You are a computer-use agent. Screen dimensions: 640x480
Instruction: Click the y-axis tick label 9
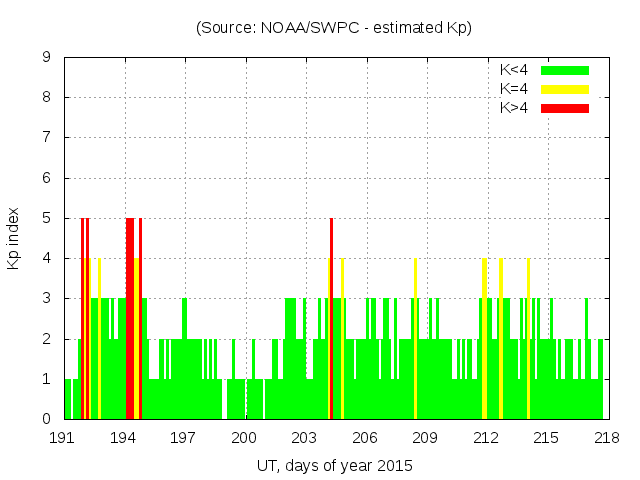click(x=47, y=58)
